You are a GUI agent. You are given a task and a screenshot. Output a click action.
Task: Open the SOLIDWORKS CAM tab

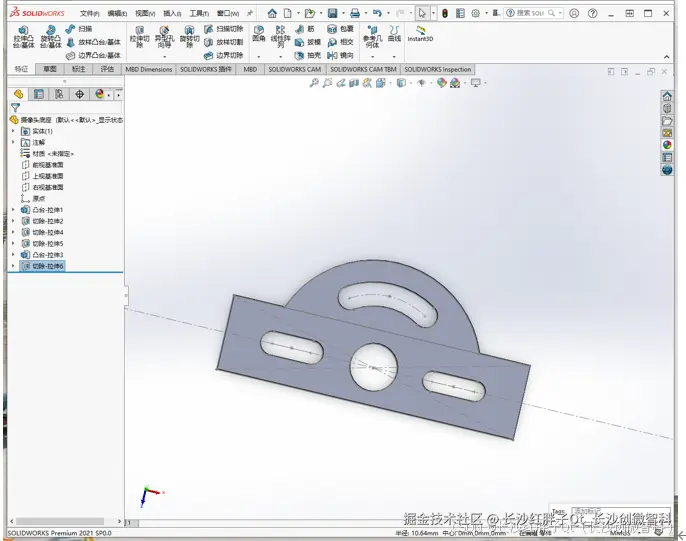[294, 69]
